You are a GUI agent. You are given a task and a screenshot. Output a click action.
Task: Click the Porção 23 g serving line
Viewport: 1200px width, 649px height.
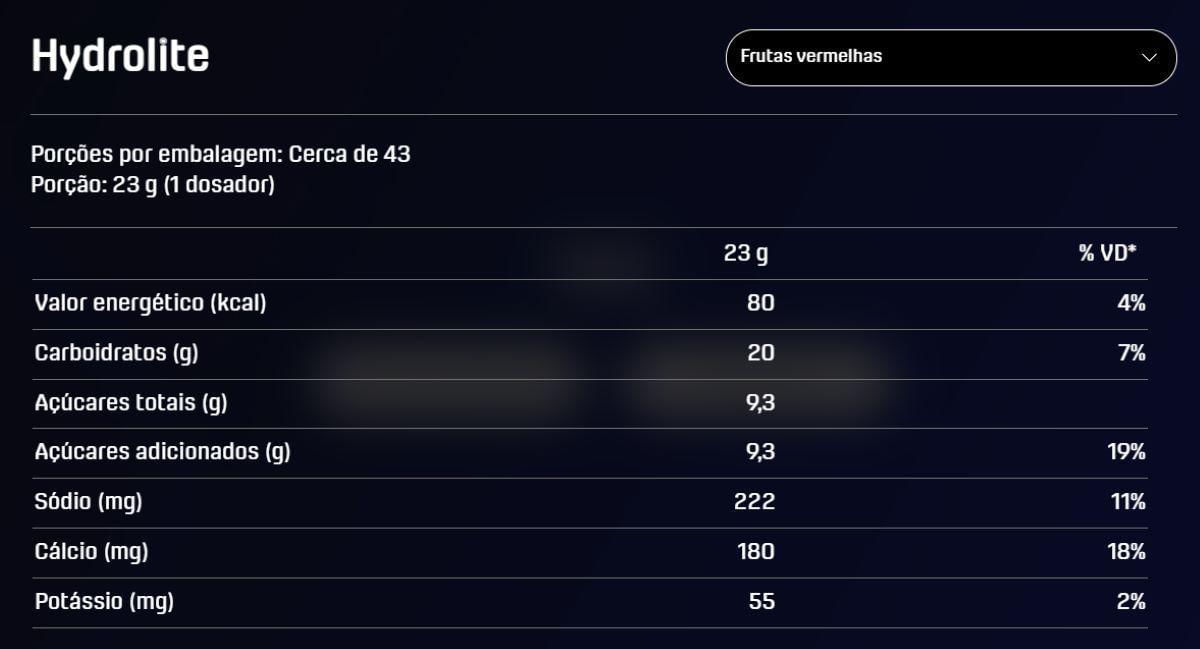tap(152, 185)
